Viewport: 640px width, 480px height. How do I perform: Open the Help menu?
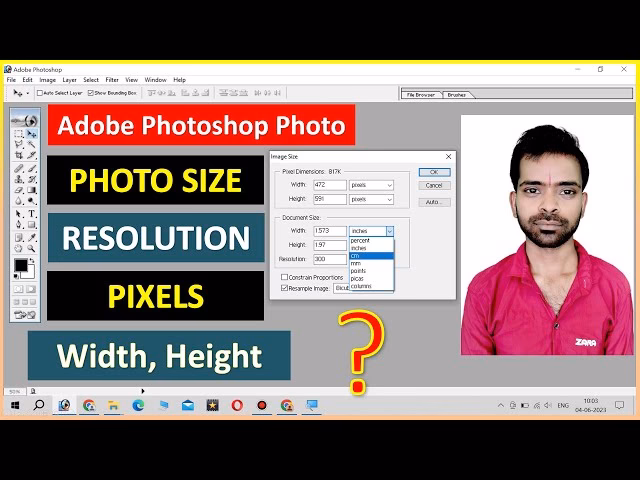[180, 80]
